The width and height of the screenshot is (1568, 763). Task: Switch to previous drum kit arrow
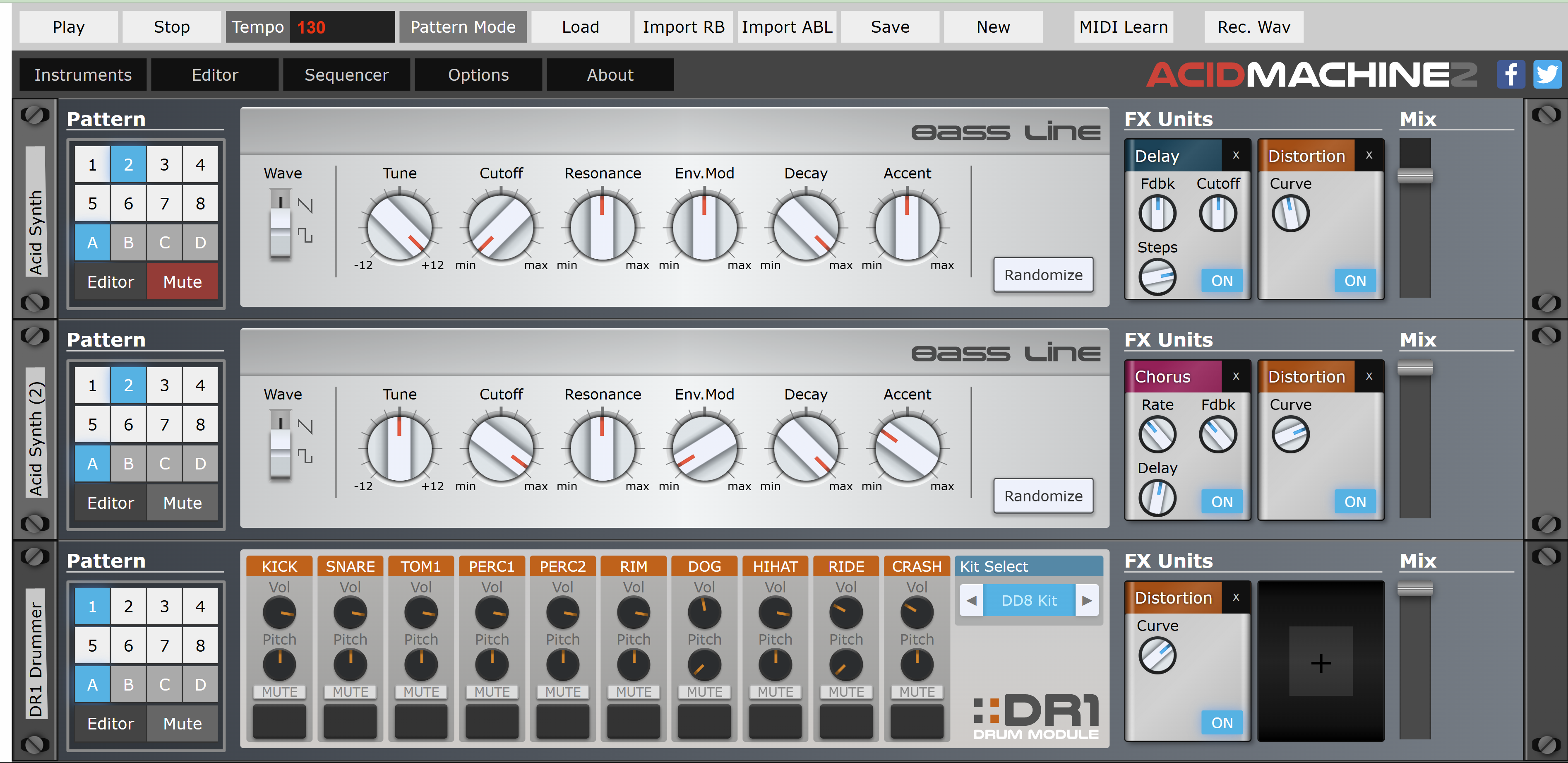[972, 600]
